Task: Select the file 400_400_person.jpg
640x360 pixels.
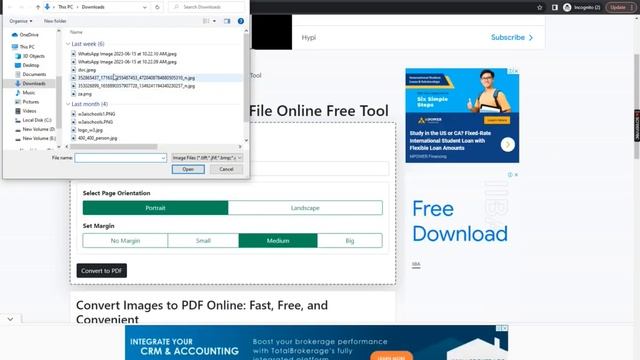Action: [x=98, y=138]
